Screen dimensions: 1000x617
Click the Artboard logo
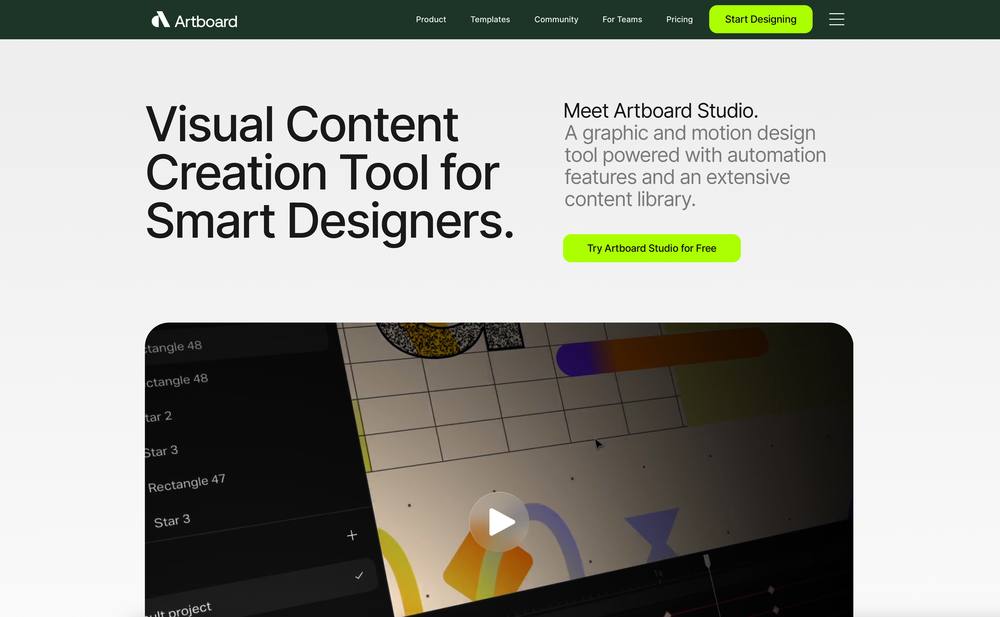tap(194, 20)
